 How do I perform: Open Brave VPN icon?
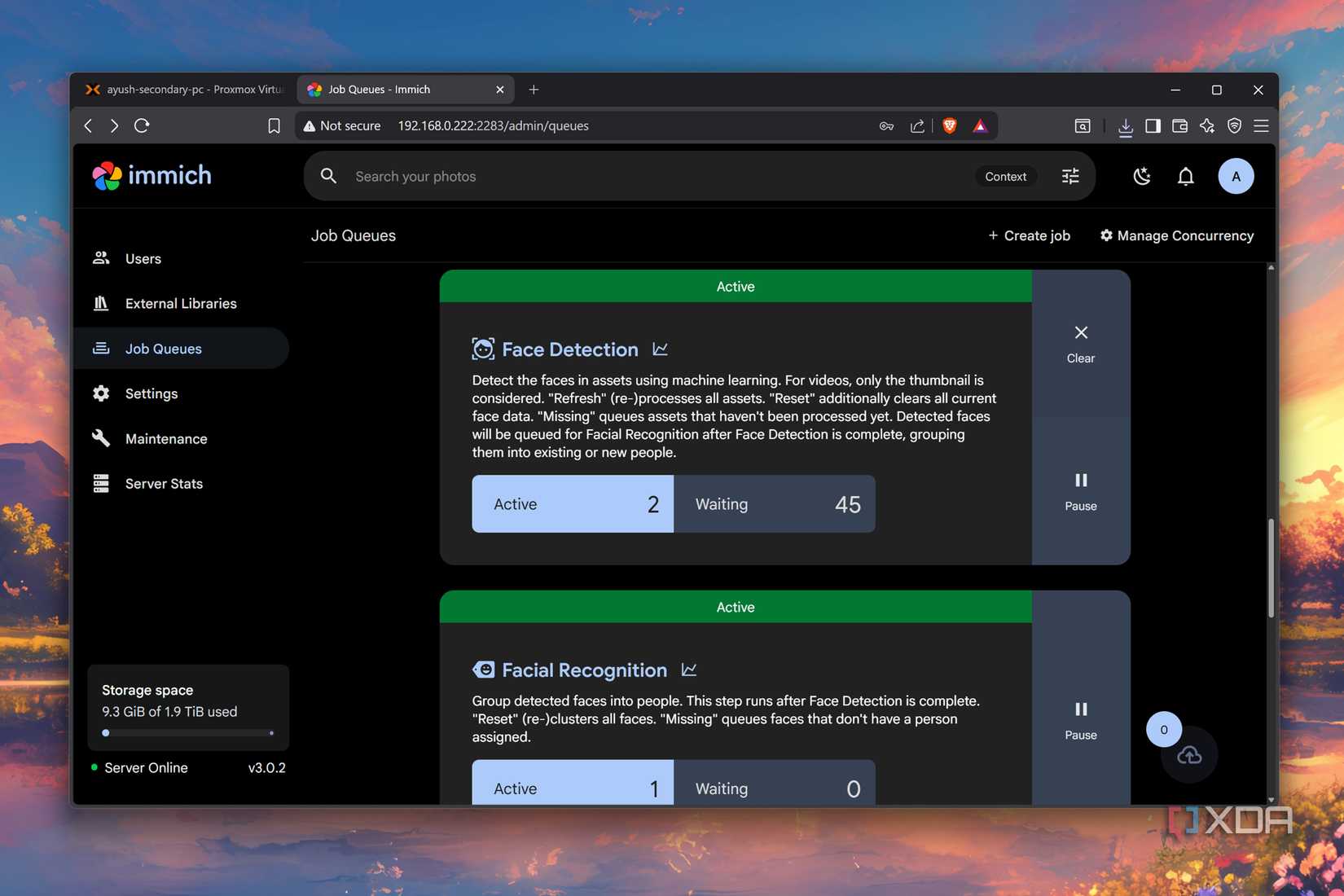click(x=1235, y=125)
